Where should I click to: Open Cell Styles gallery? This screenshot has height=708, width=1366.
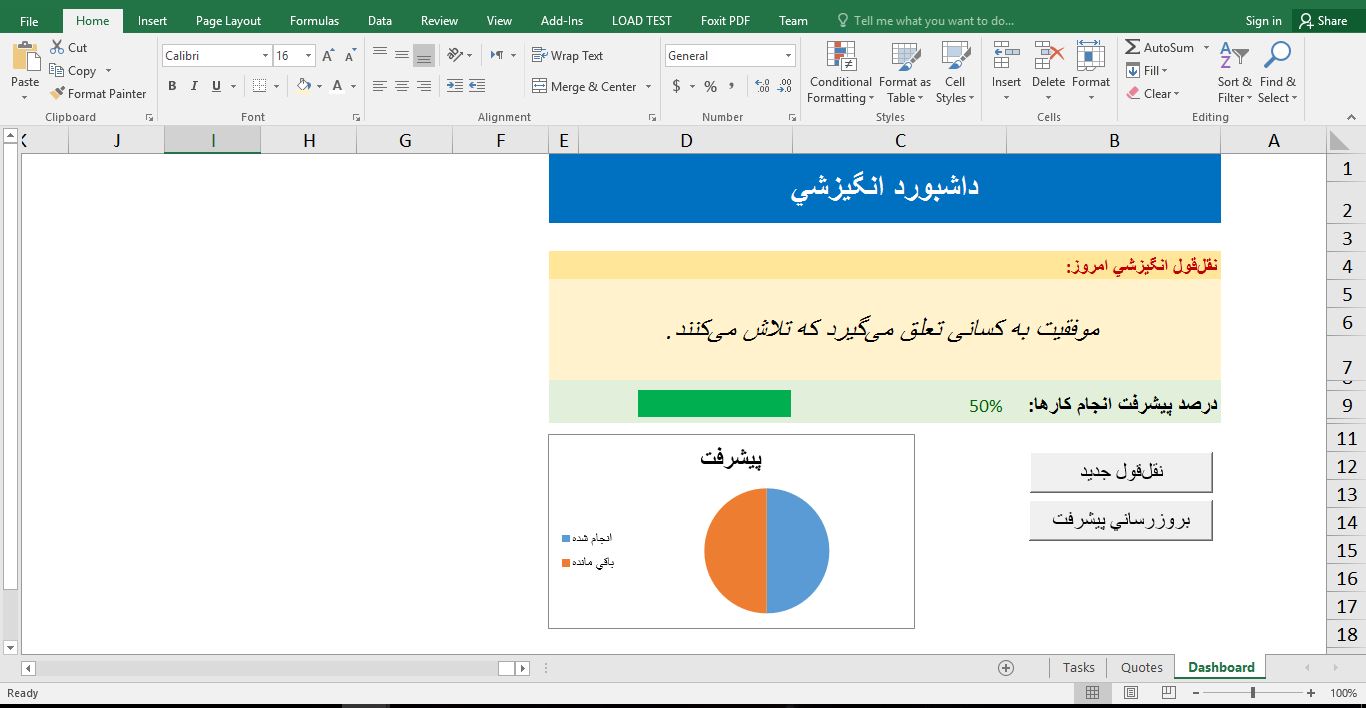955,72
